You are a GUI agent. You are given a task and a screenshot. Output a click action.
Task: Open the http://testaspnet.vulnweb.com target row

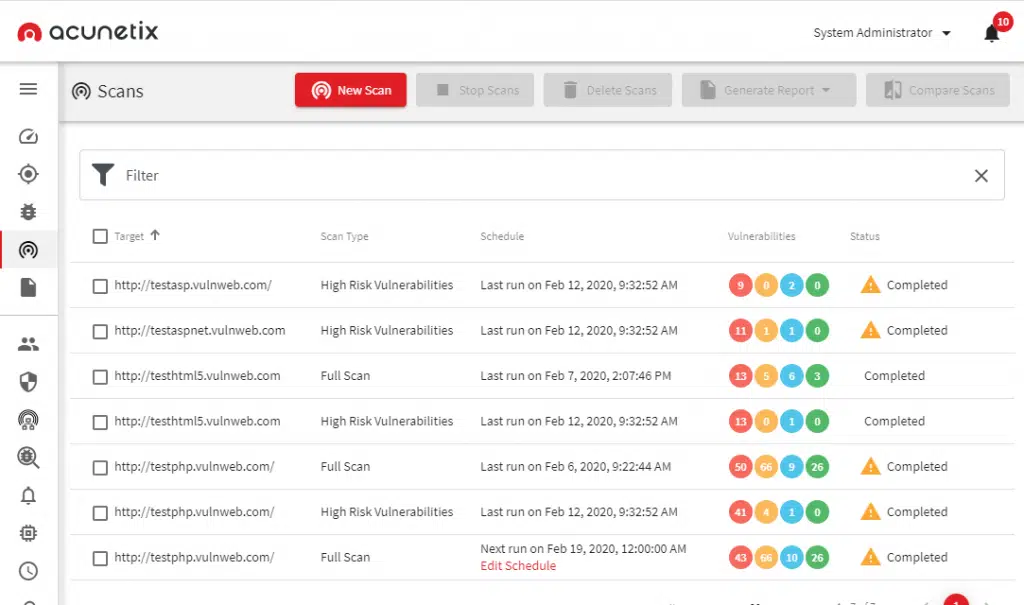200,331
